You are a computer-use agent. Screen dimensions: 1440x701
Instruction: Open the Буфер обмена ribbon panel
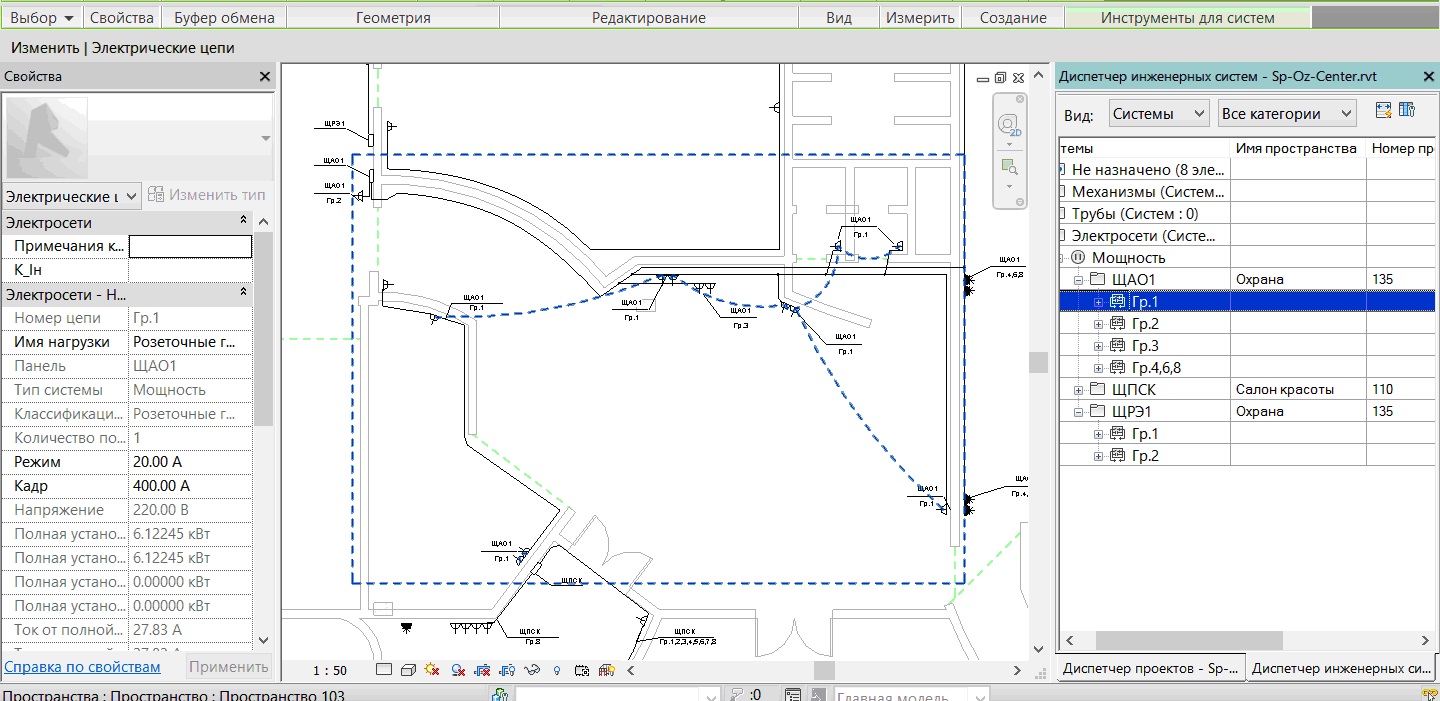click(x=223, y=17)
